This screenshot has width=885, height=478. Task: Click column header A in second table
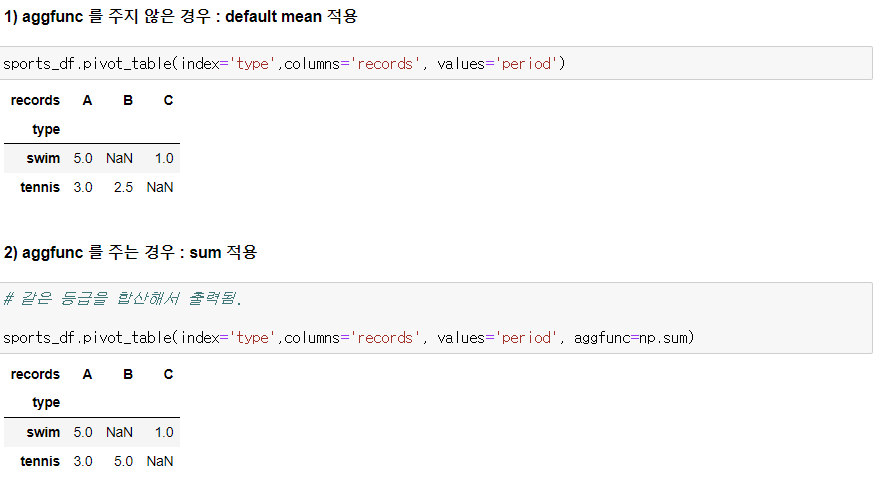pyautogui.click(x=87, y=374)
